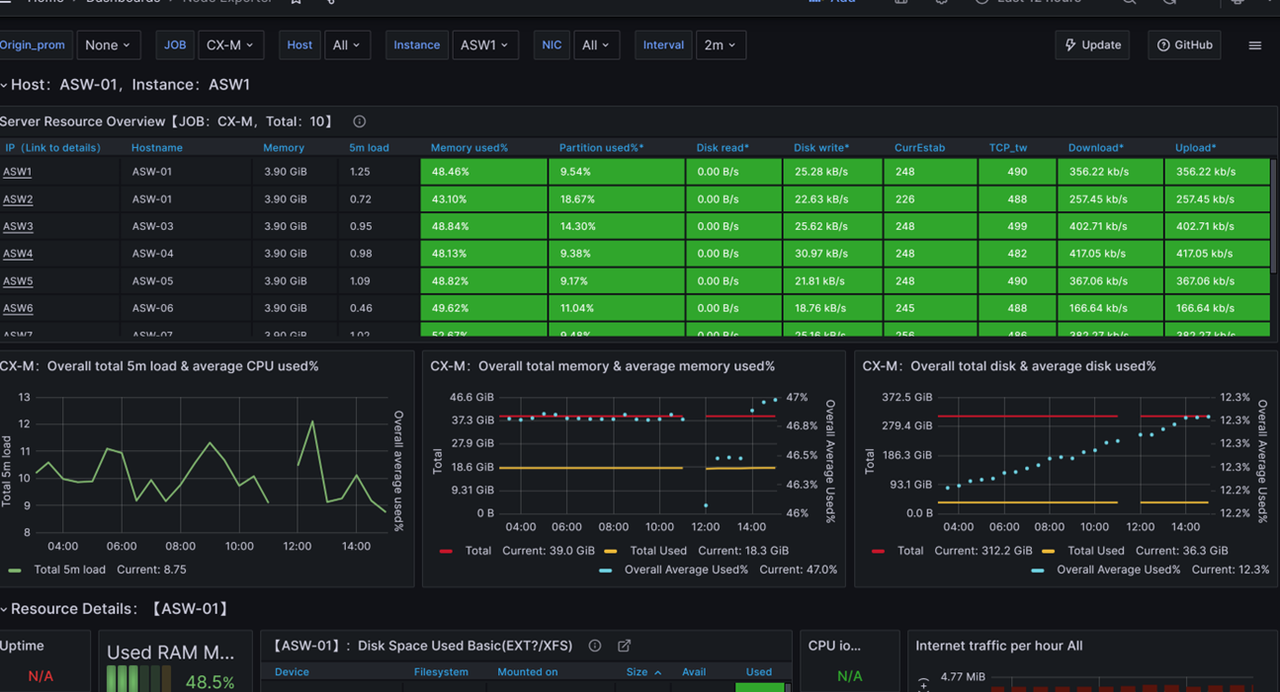The width and height of the screenshot is (1280, 692).
Task: Click info icon on Disk Space Used panel
Action: (x=595, y=646)
